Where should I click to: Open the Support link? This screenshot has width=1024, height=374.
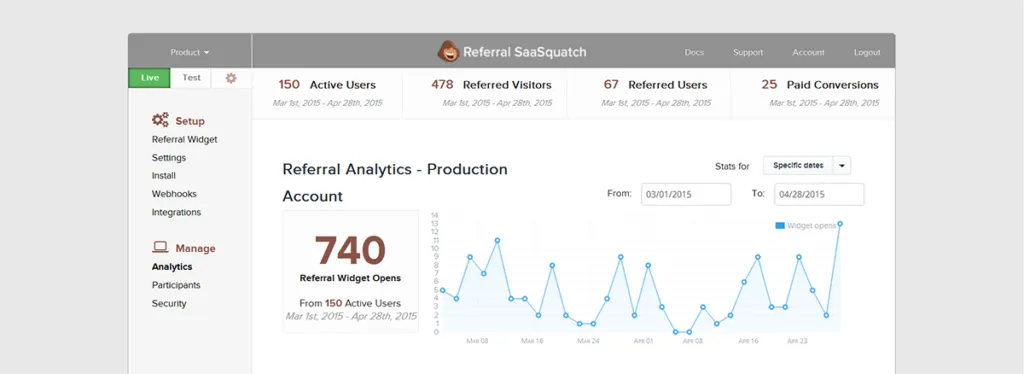(748, 52)
